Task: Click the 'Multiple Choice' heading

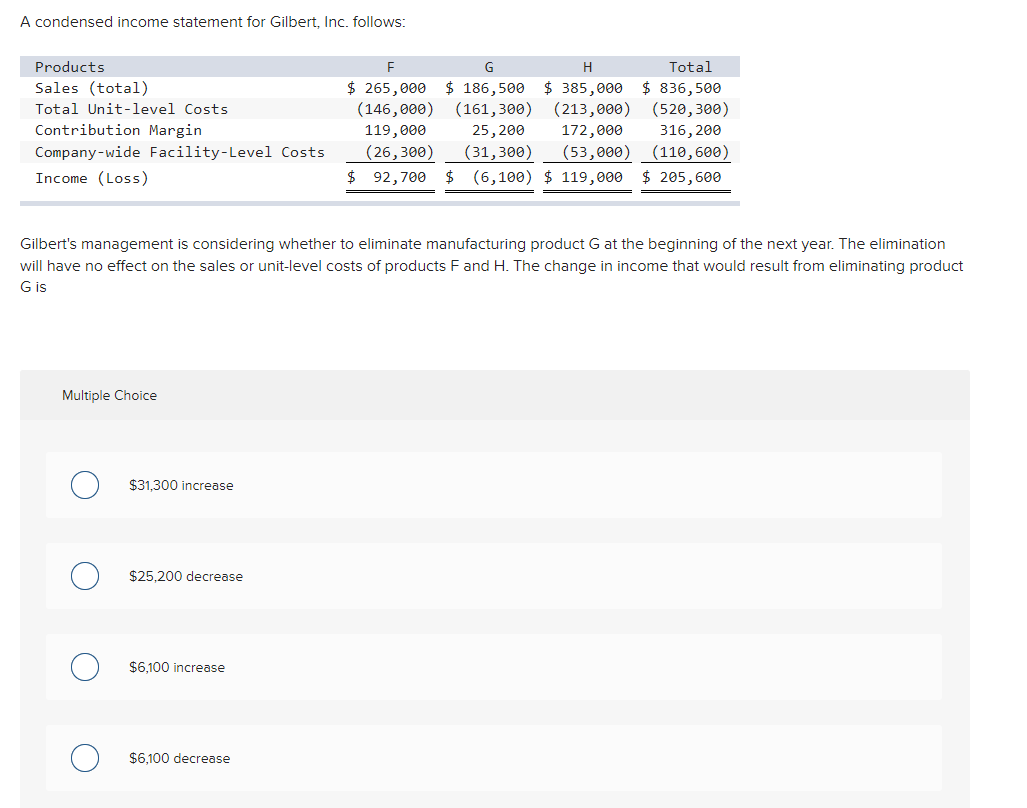Action: [109, 395]
